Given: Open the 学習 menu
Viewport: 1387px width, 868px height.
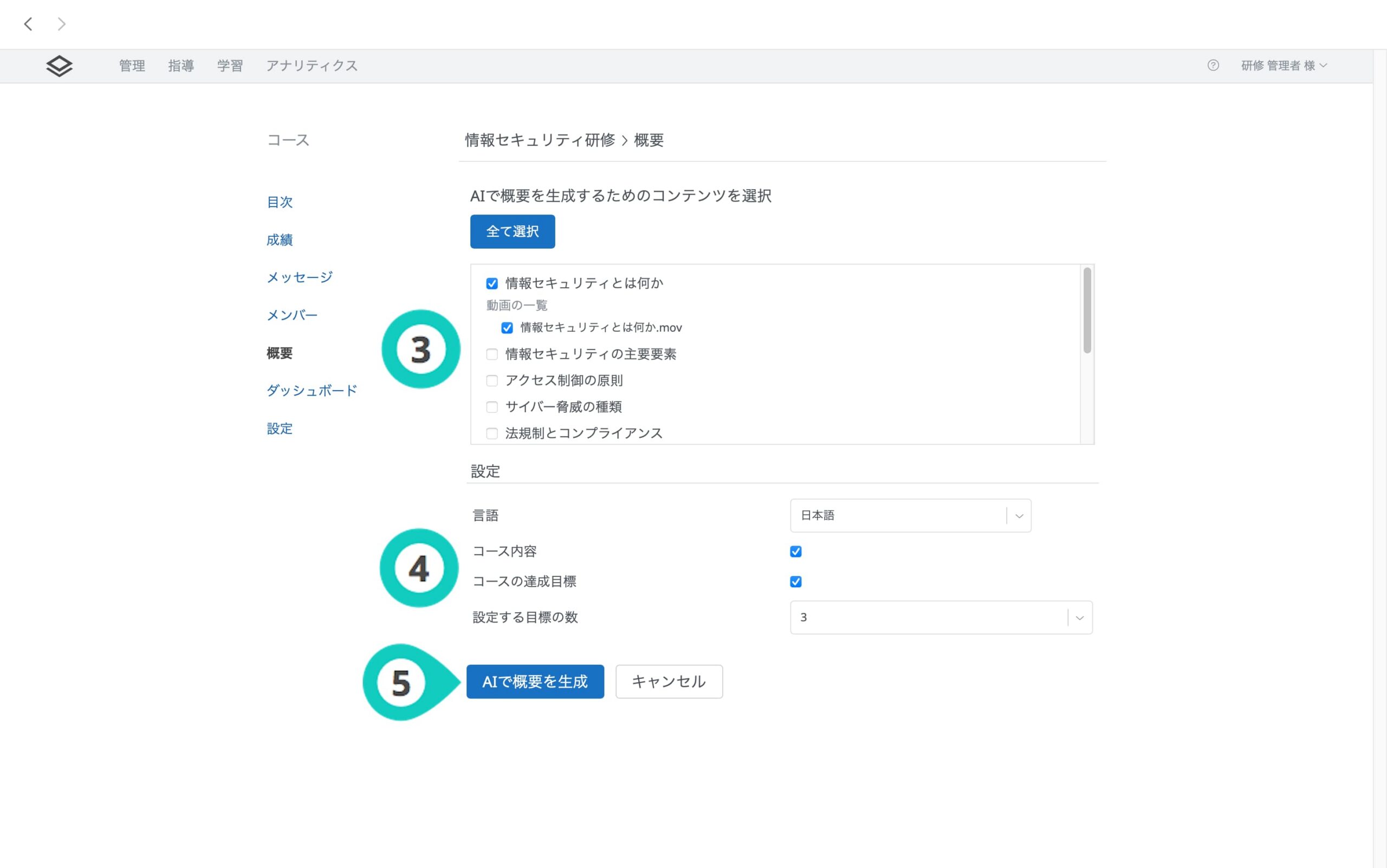Looking at the screenshot, I should pos(230,66).
